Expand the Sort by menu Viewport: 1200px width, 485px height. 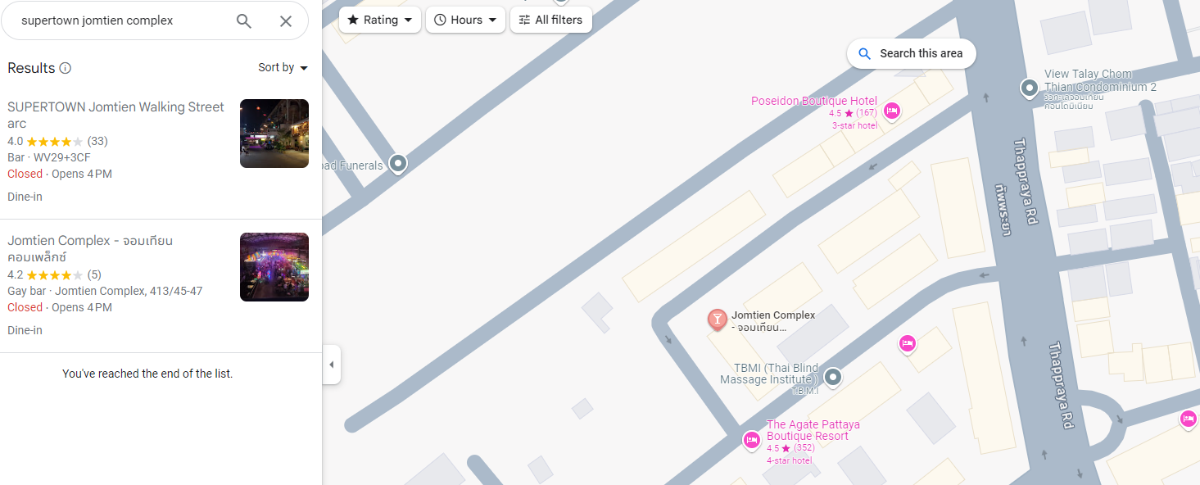point(283,68)
